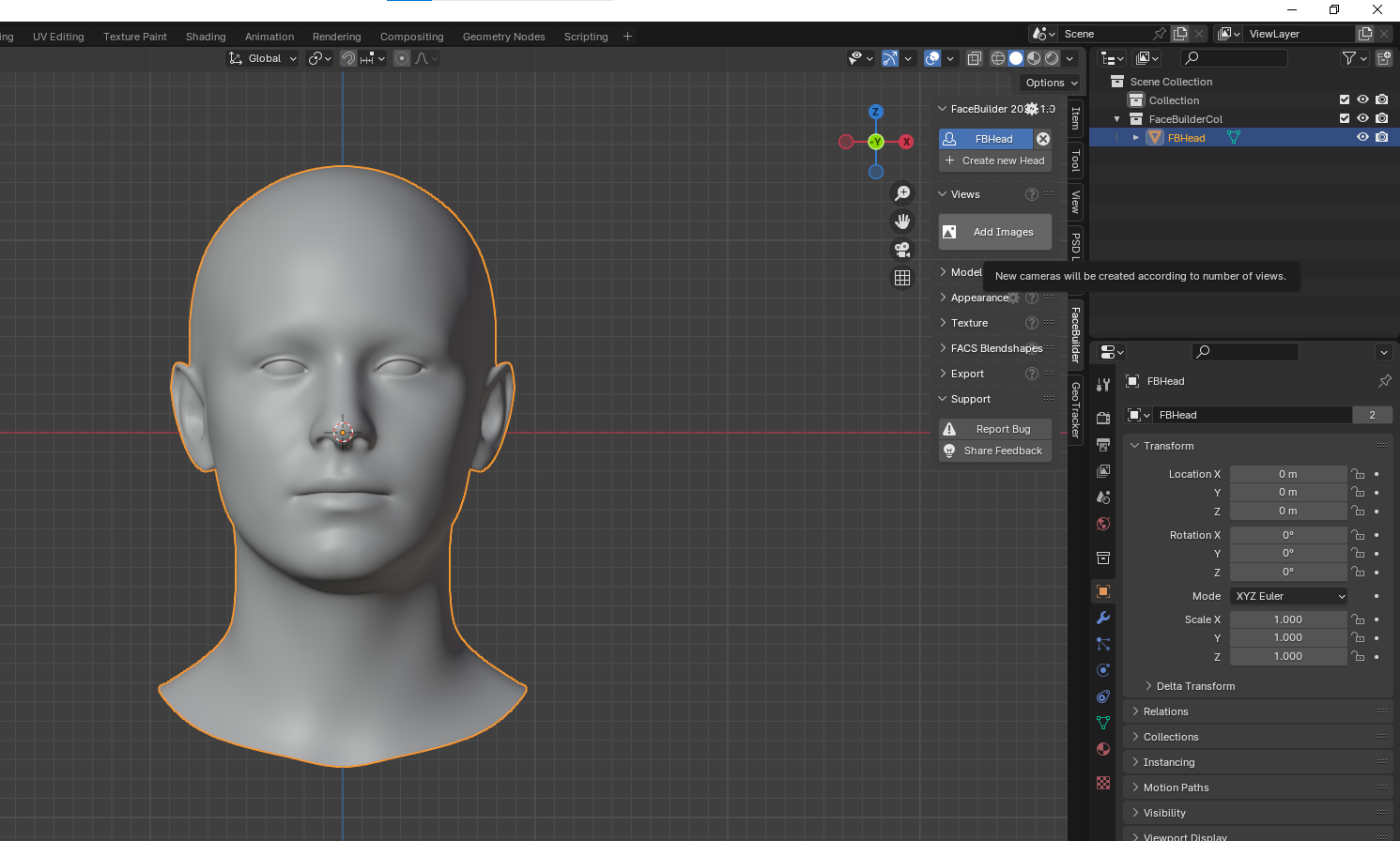This screenshot has width=1400, height=841.
Task: Click the red X axis gizmo ball
Action: pos(906,142)
